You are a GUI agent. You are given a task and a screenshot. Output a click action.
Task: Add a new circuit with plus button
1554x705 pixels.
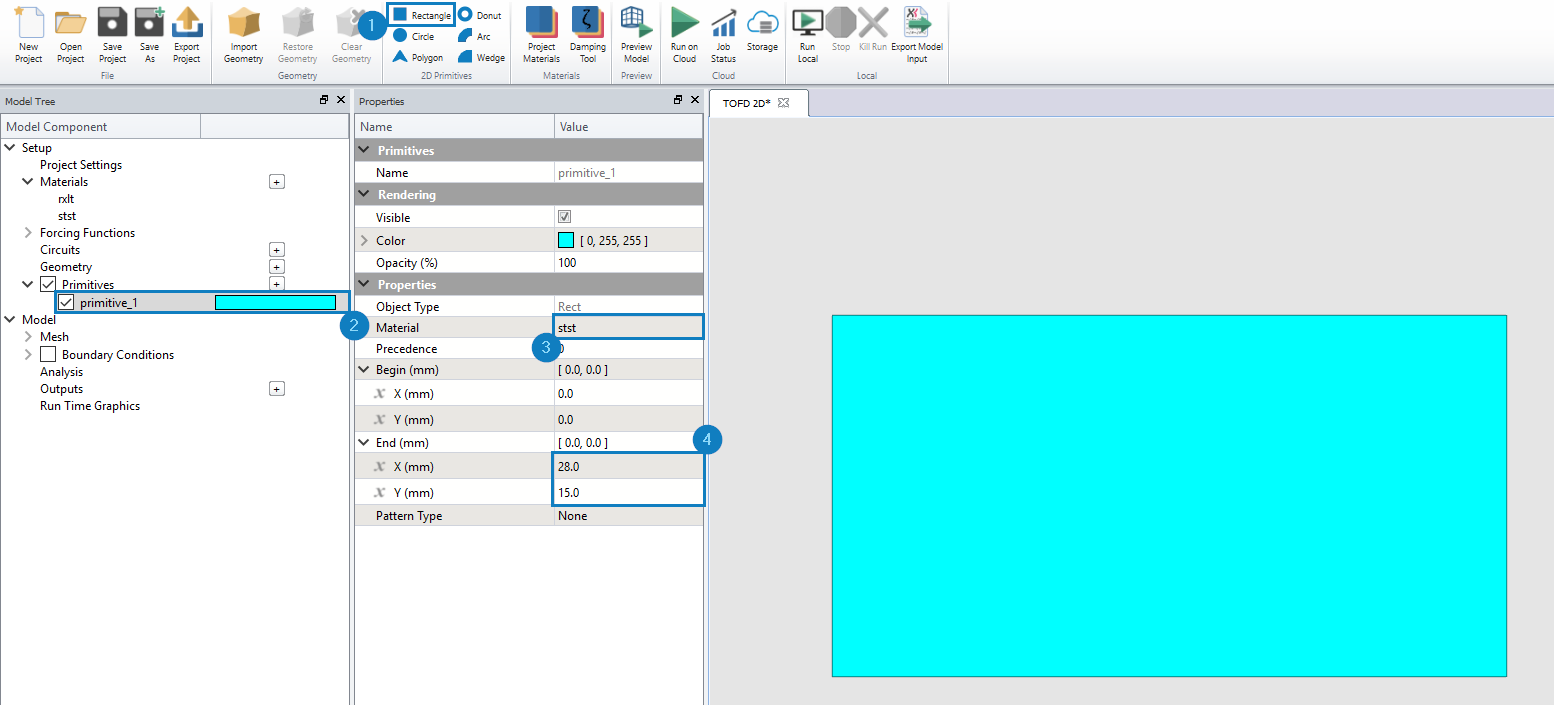click(277, 250)
